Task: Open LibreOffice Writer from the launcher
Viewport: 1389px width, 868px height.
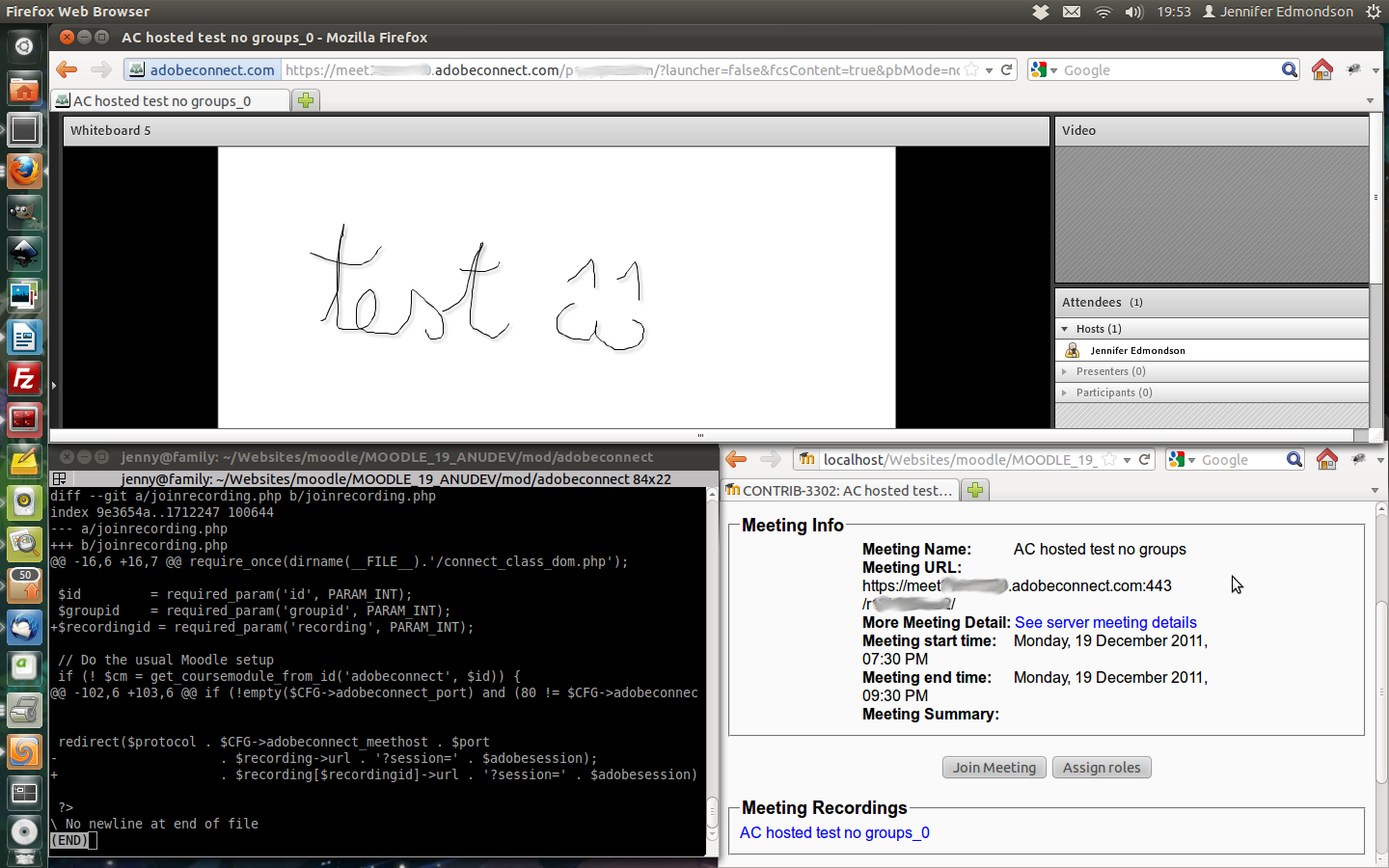Action: tap(24, 337)
